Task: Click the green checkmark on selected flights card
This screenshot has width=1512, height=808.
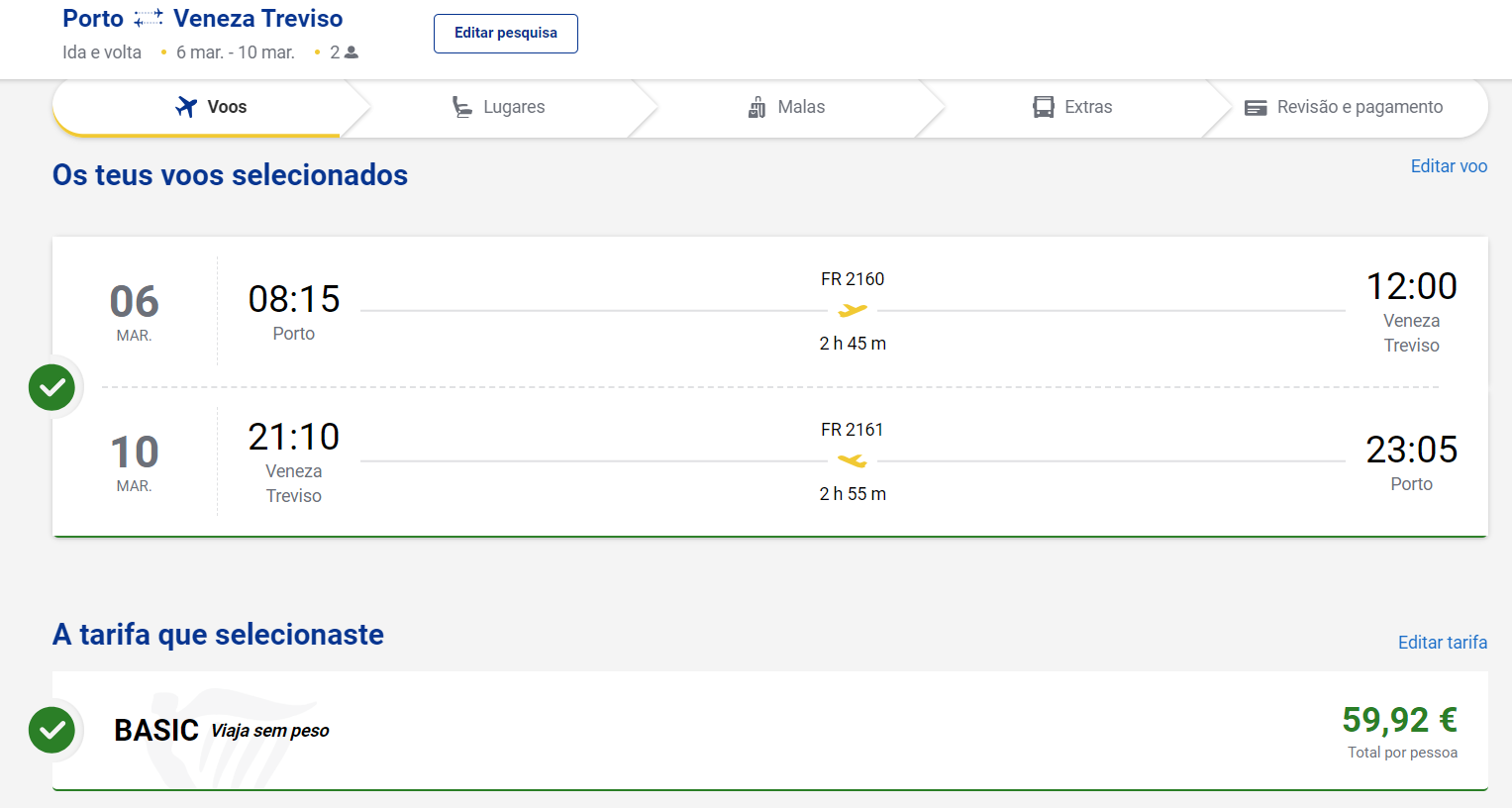Action: pyautogui.click(x=52, y=387)
